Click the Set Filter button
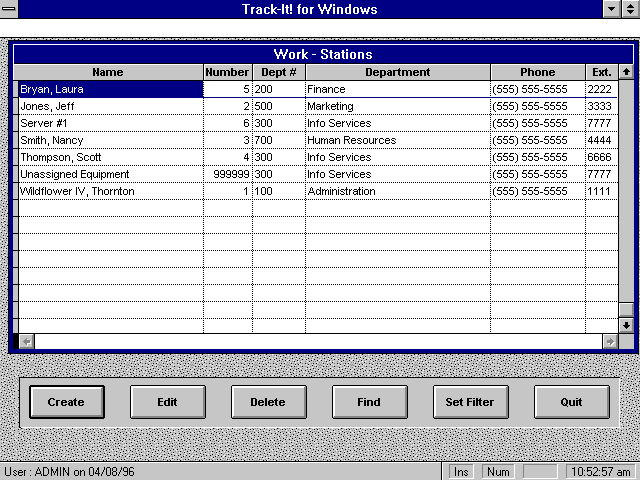640x480 pixels. tap(470, 402)
